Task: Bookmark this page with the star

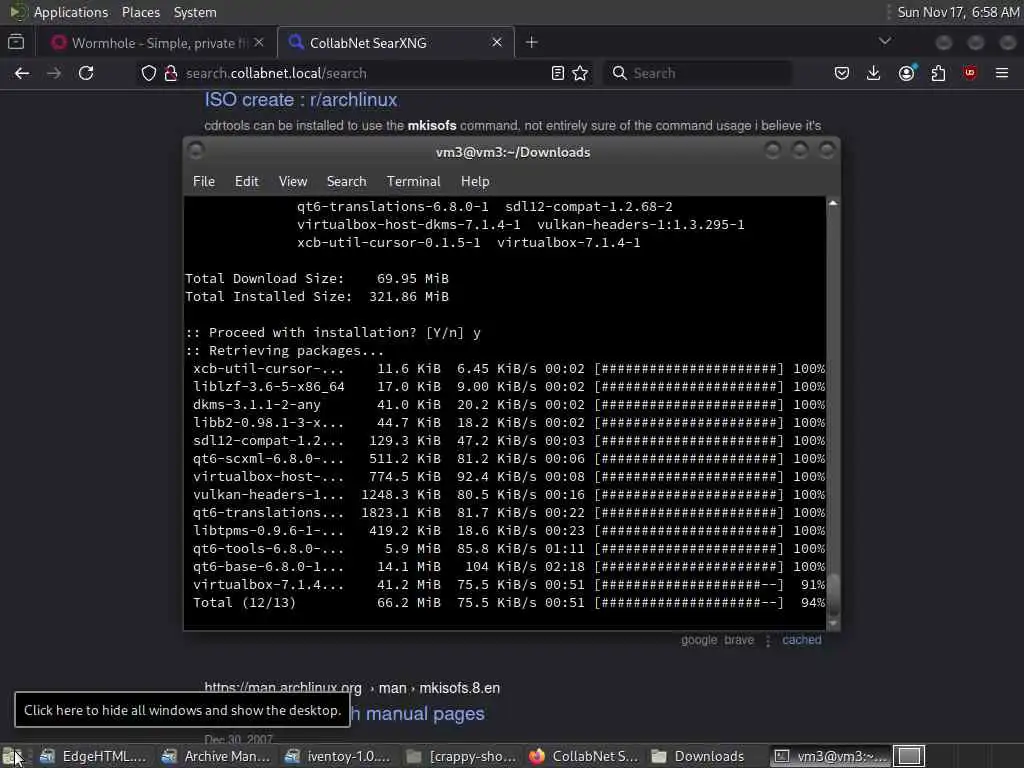Action: (x=580, y=73)
